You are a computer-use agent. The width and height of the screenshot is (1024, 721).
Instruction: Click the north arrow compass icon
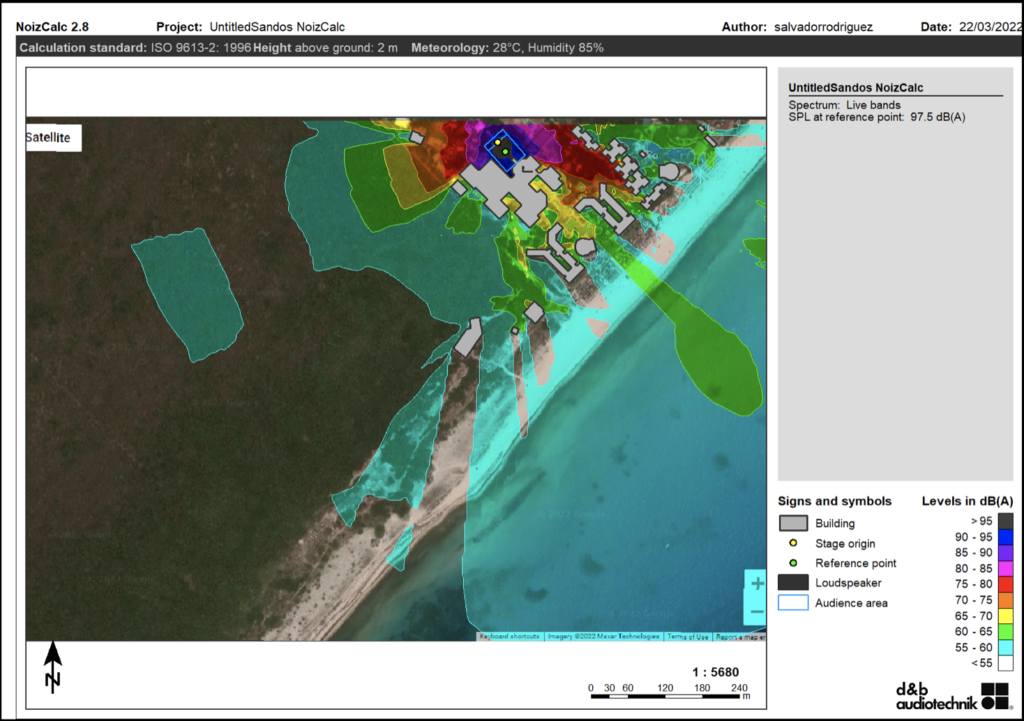[x=53, y=667]
